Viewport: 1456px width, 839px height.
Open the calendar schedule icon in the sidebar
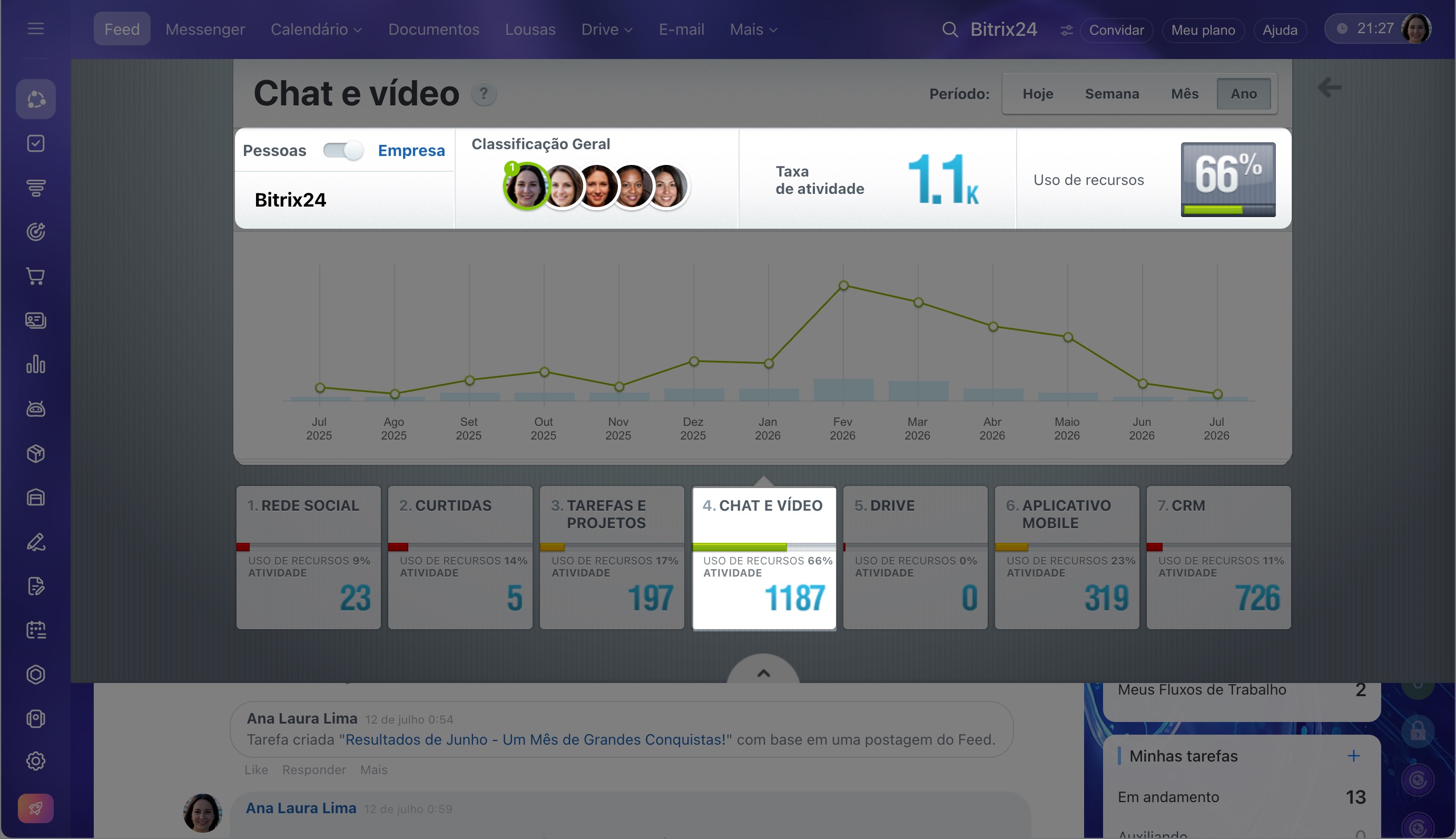tap(36, 630)
